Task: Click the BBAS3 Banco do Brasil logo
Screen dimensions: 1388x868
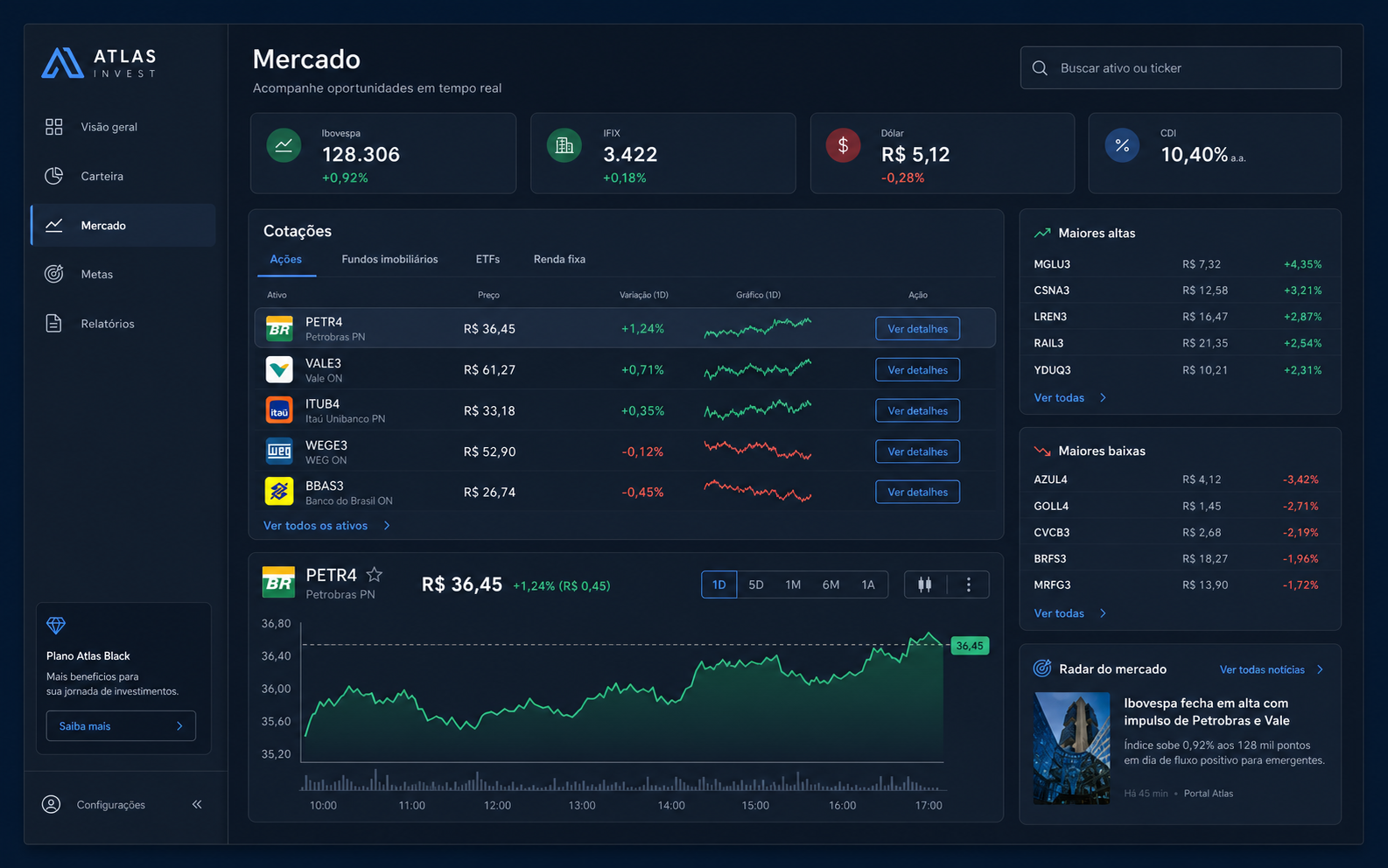Action: click(279, 492)
